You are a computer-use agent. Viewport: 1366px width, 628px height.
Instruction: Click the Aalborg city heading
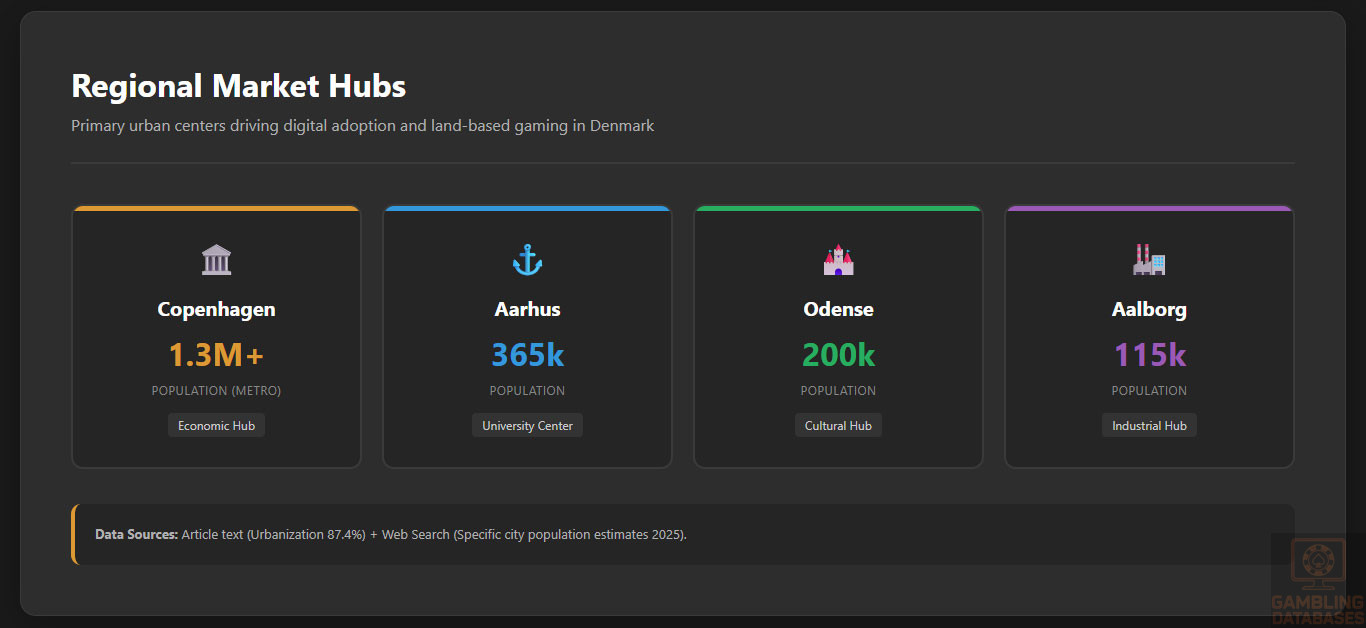pos(1149,310)
